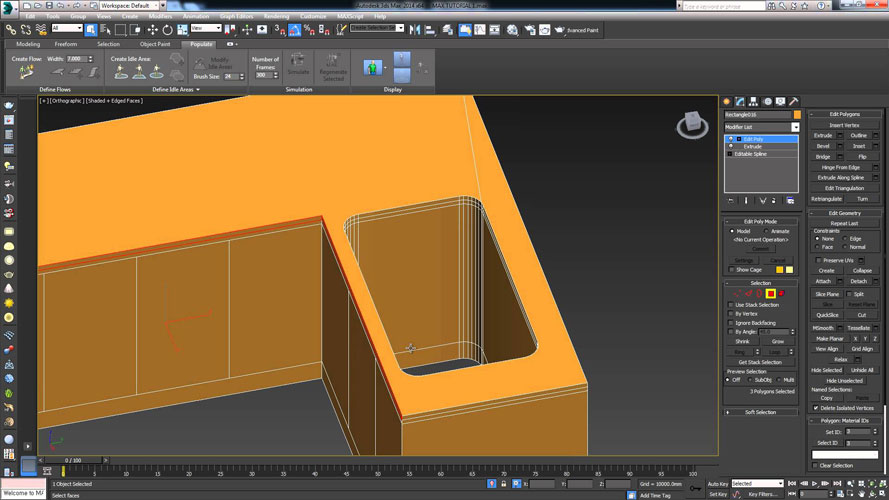The image size is (889, 500).
Task: Click the Bevel button
Action: (823, 146)
